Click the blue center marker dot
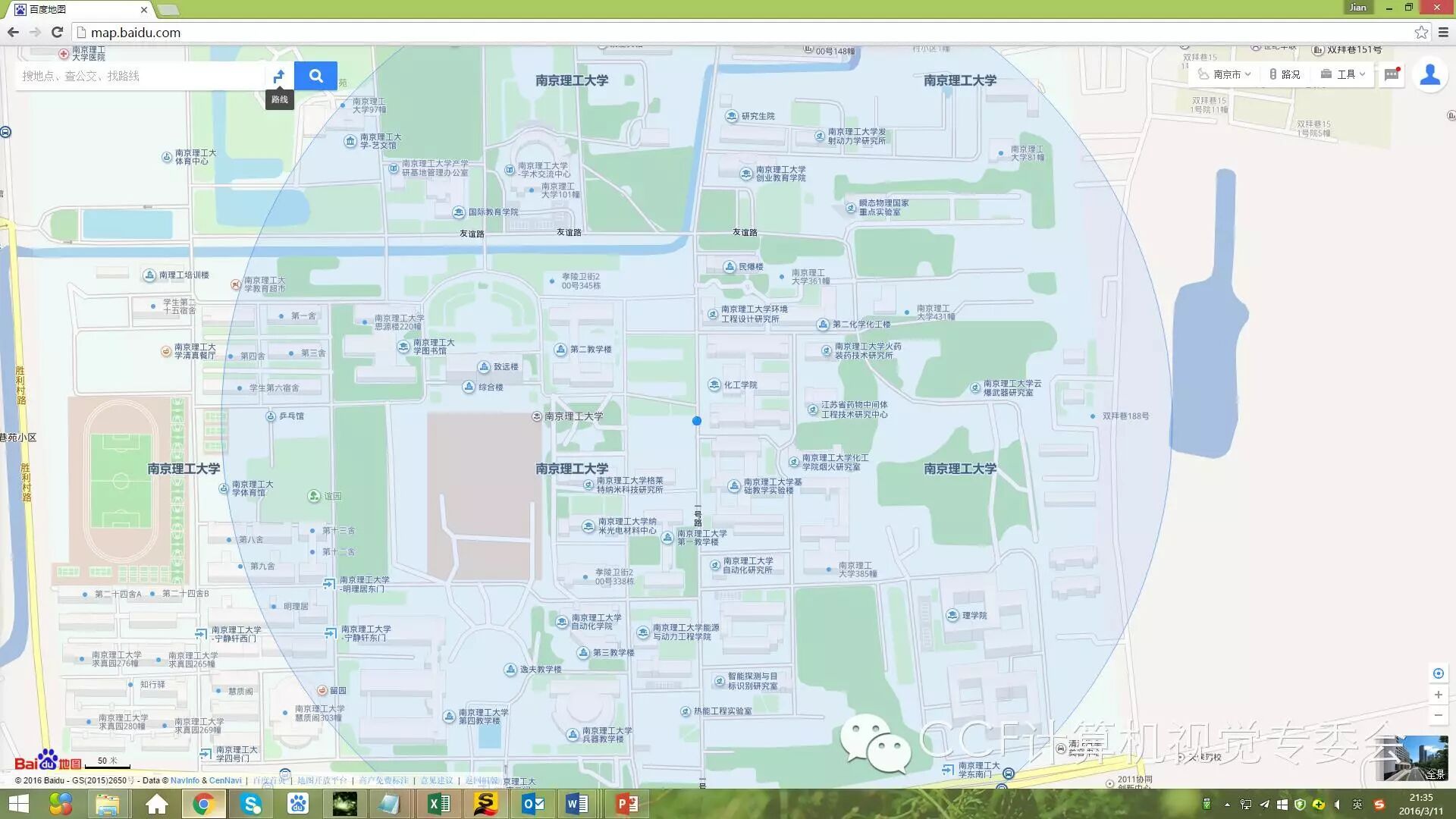The width and height of the screenshot is (1456, 819). click(697, 421)
